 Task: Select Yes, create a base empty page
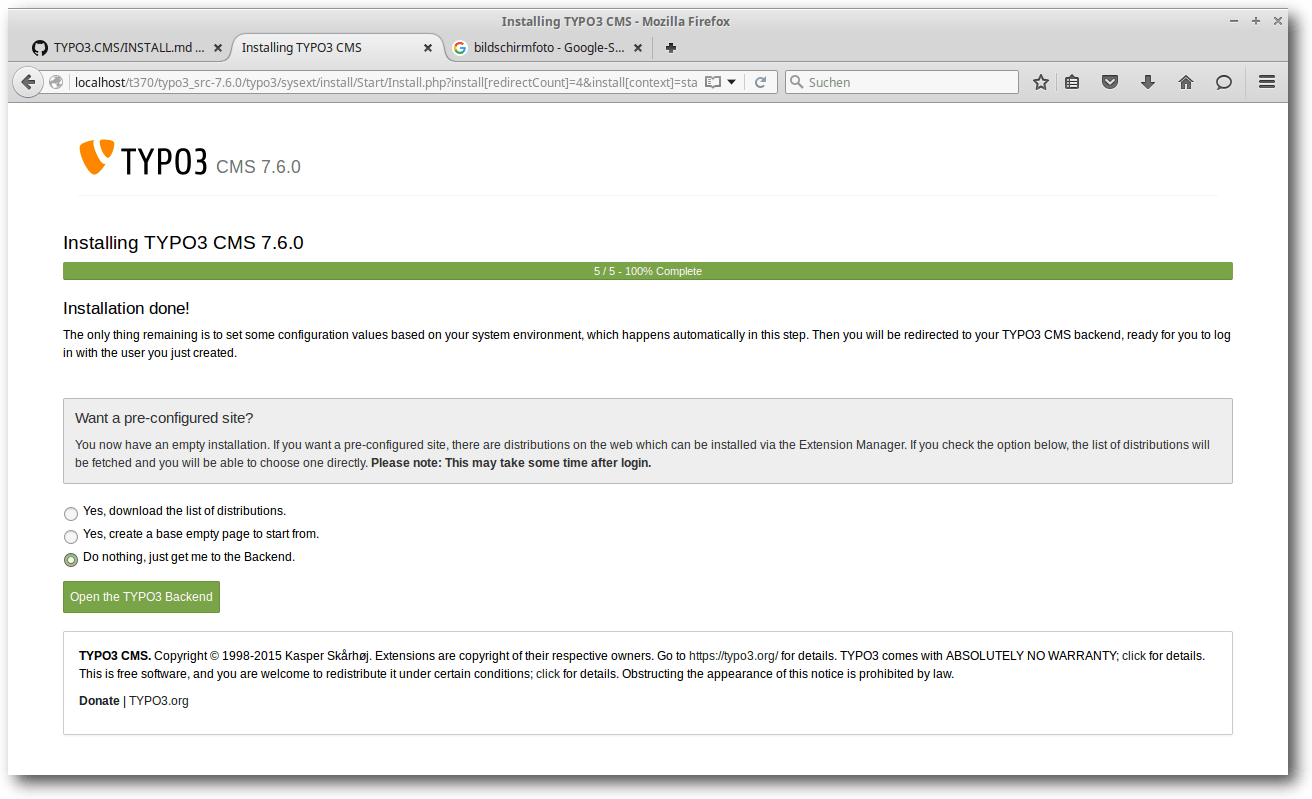[x=71, y=536]
